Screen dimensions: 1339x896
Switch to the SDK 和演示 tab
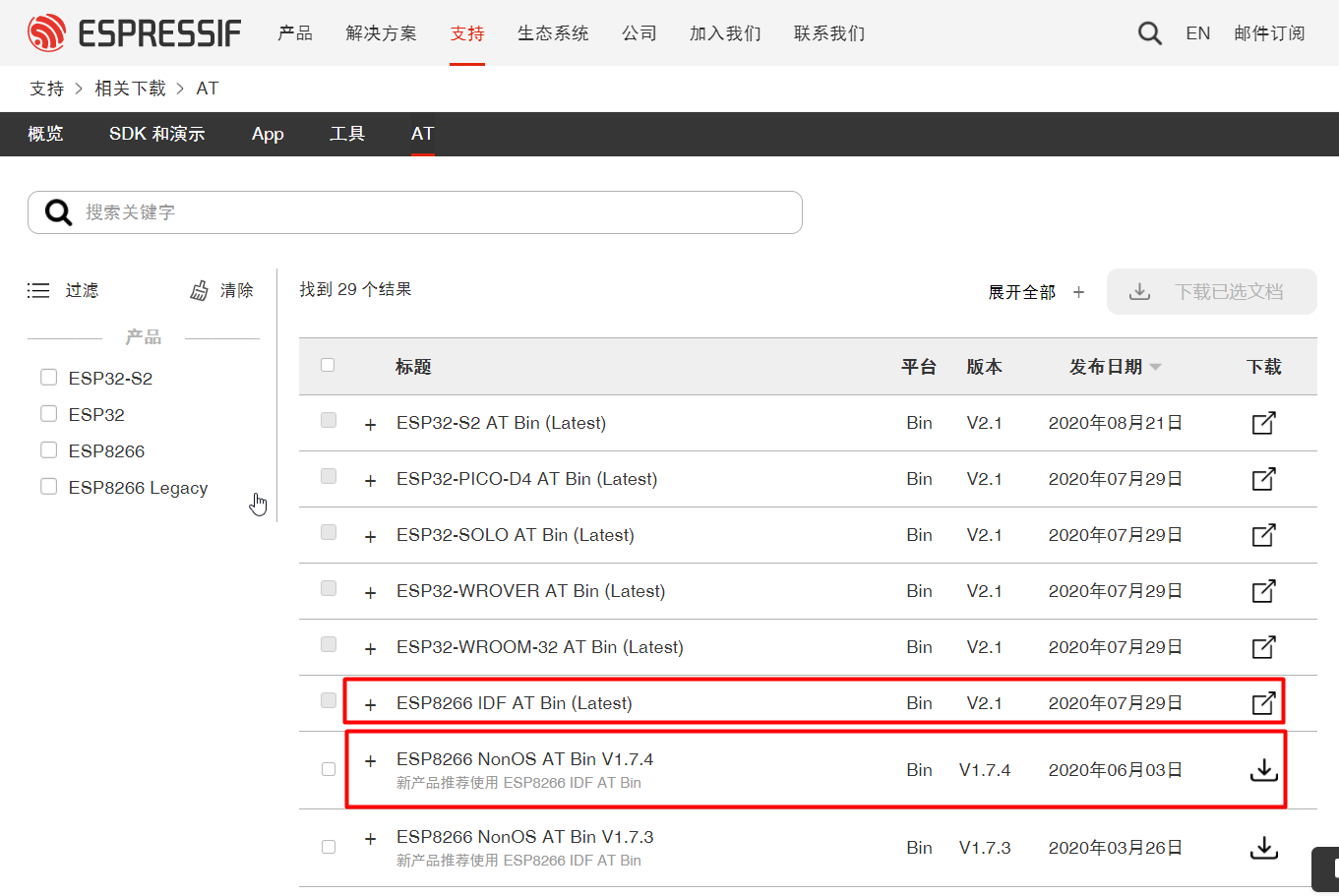(x=156, y=133)
